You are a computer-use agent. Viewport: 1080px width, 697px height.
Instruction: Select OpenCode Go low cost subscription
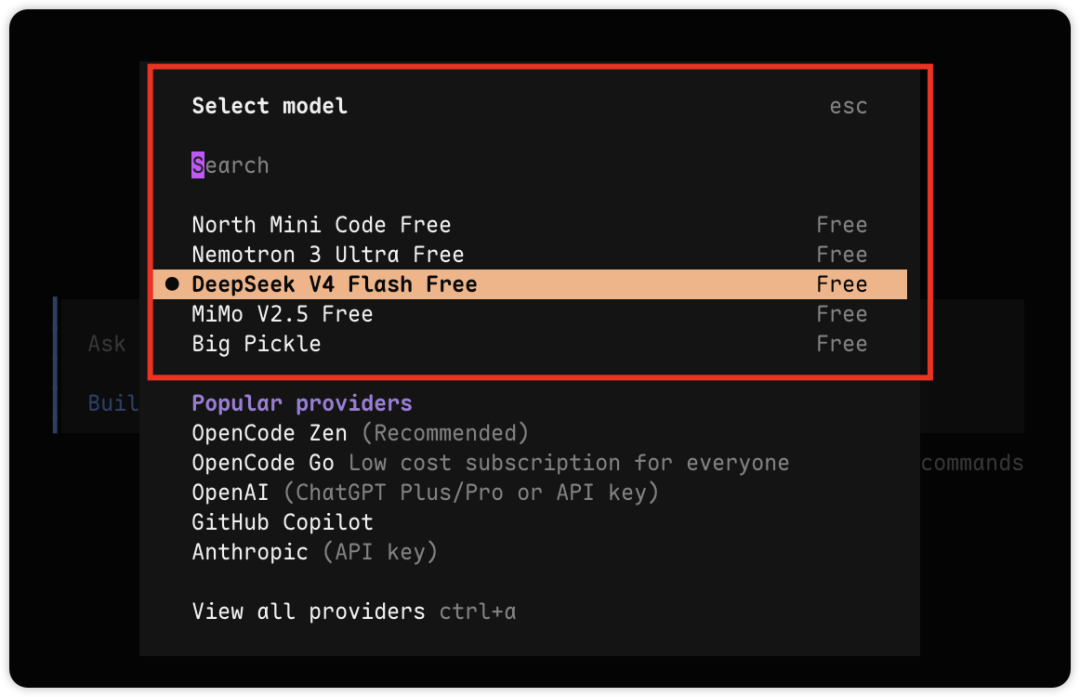coord(490,463)
